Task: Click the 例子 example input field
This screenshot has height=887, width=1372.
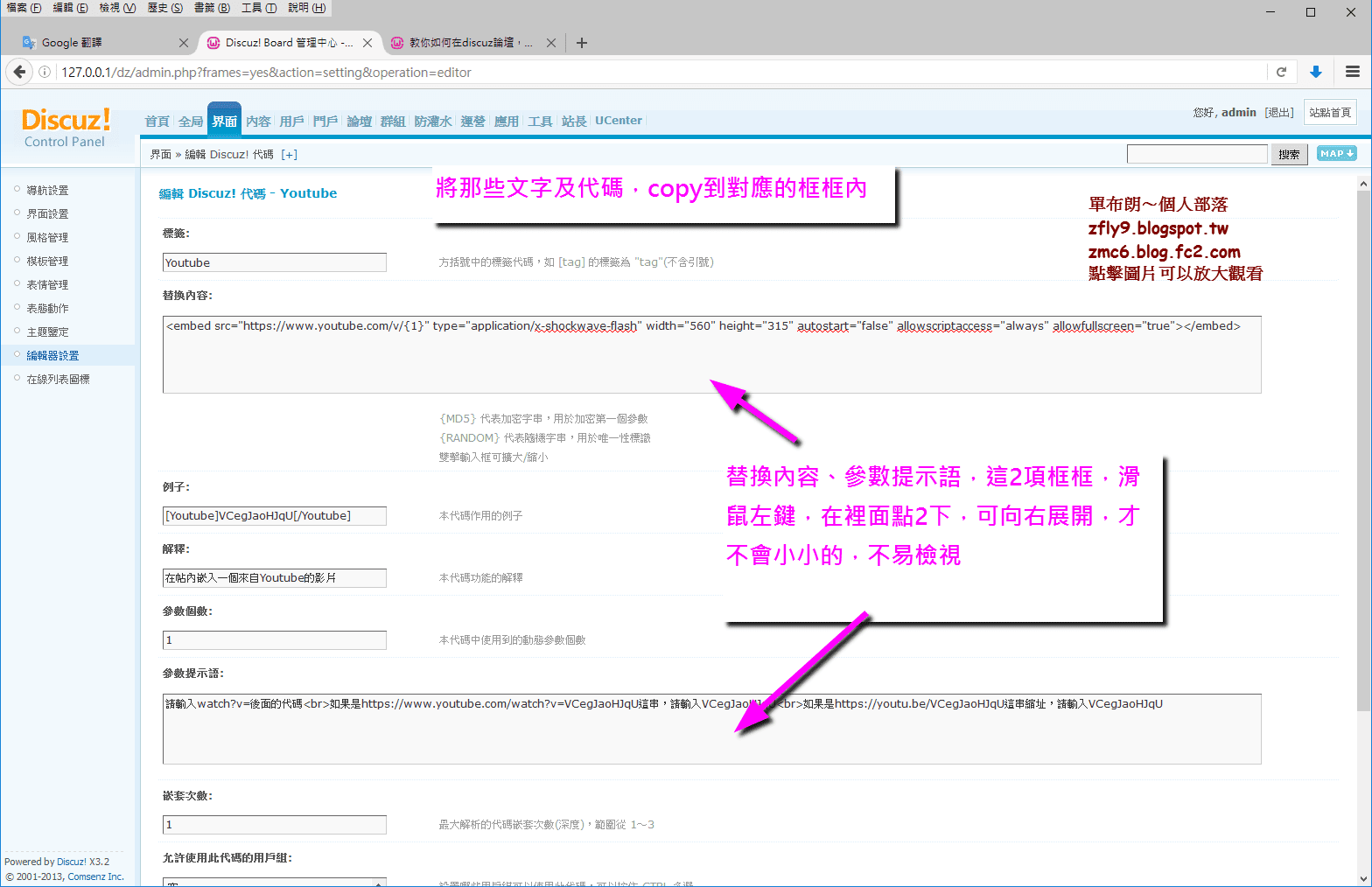Action: [275, 516]
